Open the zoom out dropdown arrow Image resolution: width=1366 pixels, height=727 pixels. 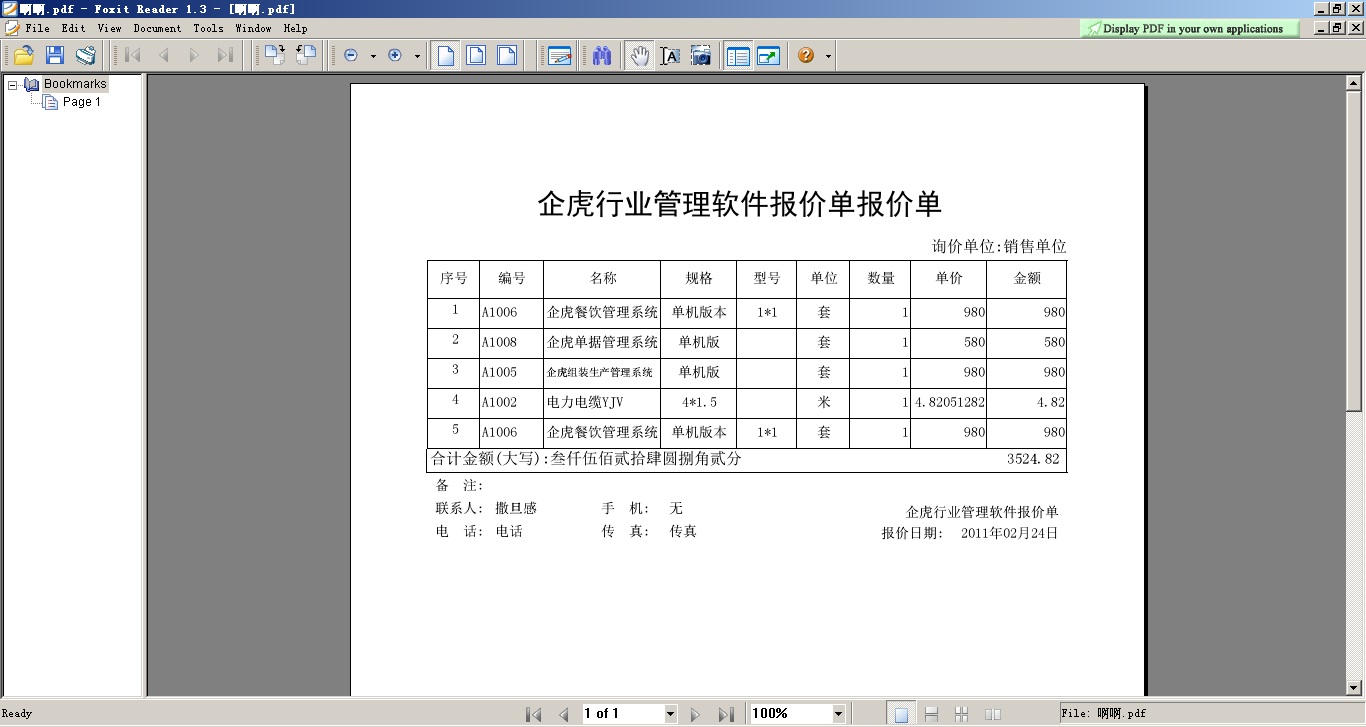point(373,57)
